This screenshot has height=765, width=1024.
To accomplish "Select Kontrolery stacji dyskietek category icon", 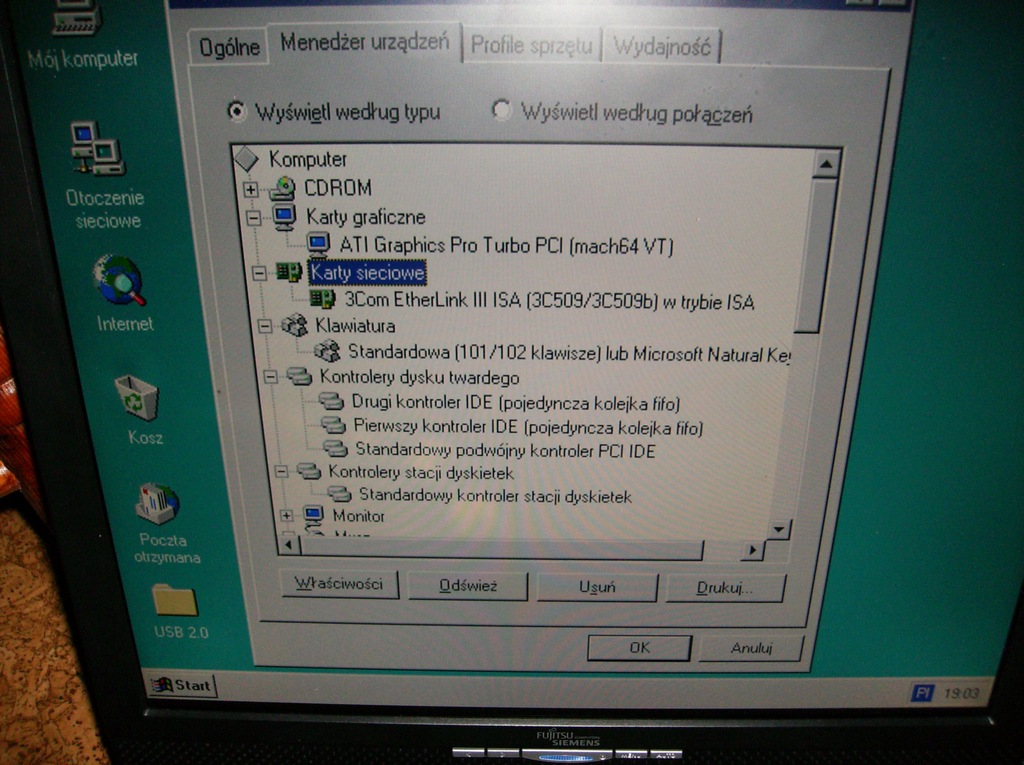I will coord(309,471).
